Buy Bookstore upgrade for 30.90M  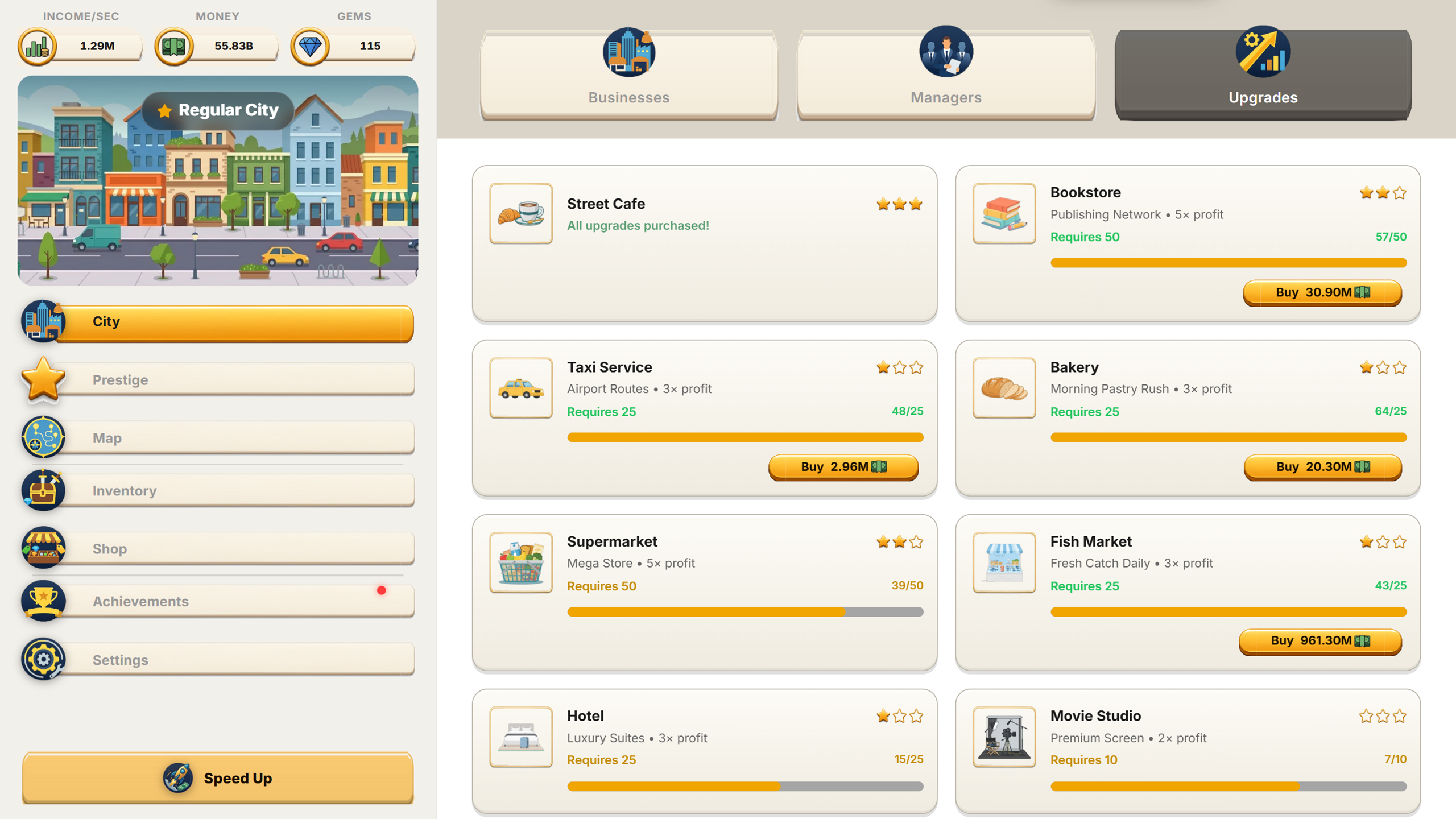(x=1322, y=292)
